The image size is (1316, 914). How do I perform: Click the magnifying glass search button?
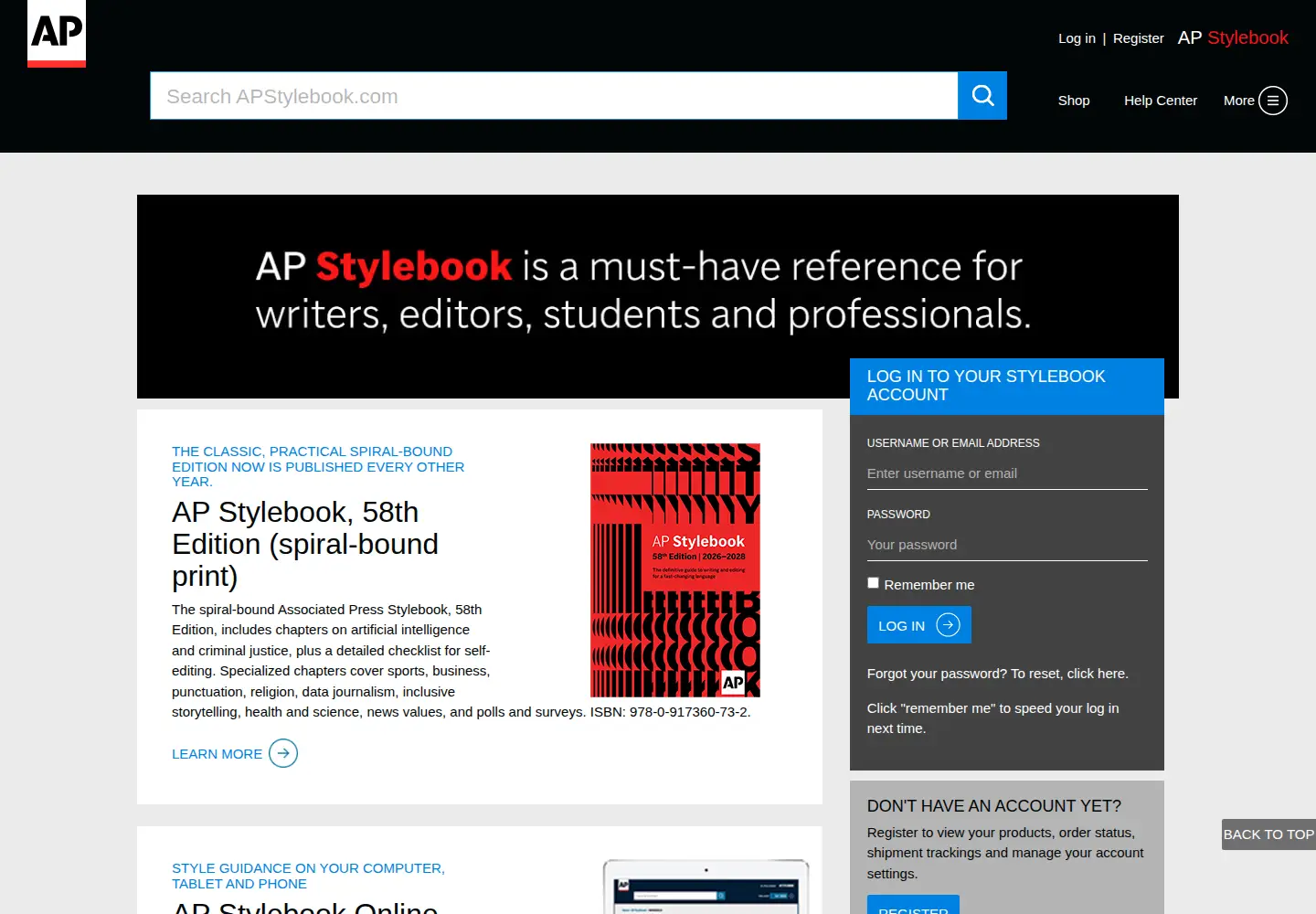click(982, 96)
